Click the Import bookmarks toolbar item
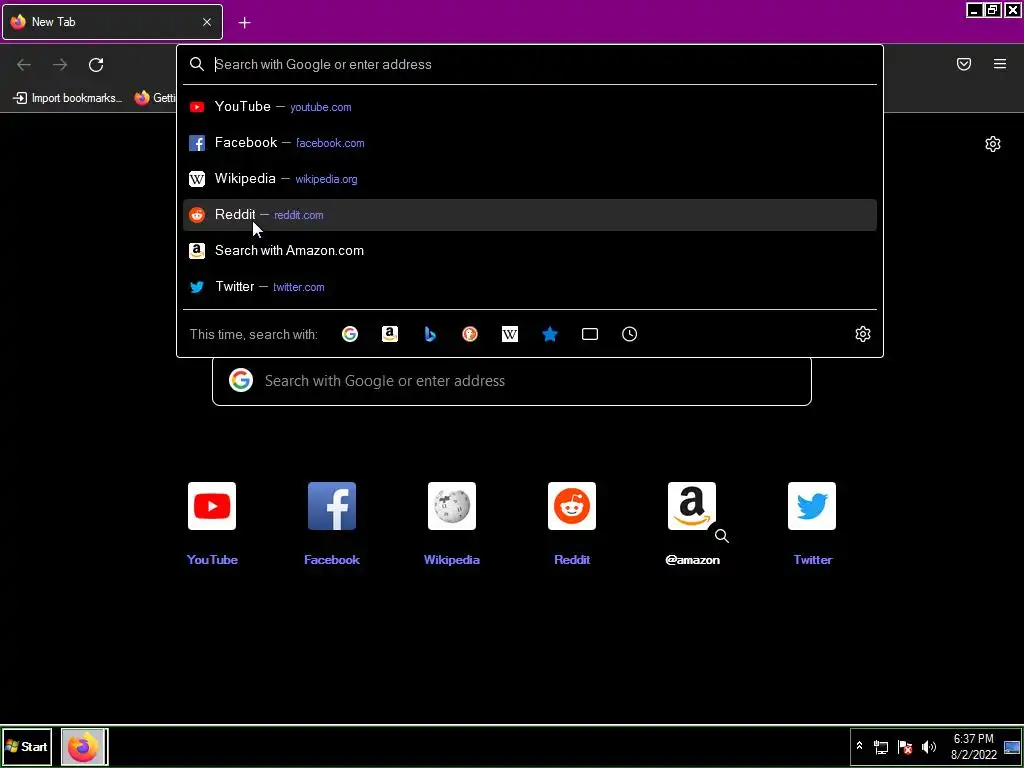This screenshot has height=768, width=1024. pos(68,98)
